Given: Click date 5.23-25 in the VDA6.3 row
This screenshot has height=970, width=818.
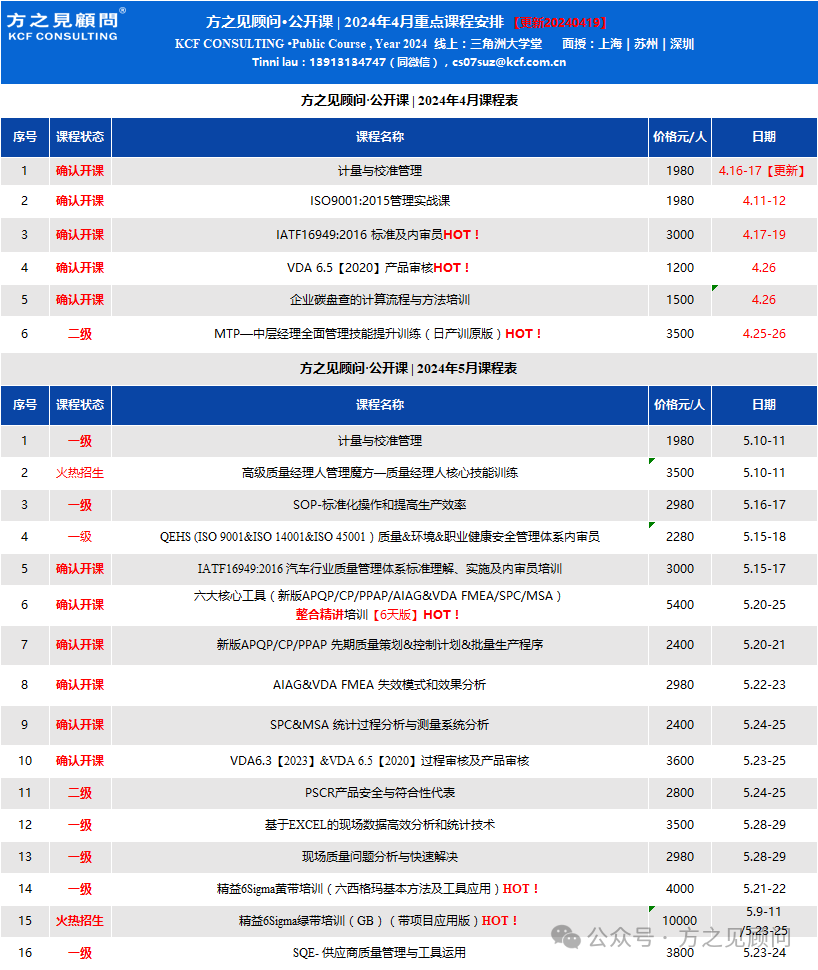Looking at the screenshot, I should click(764, 761).
